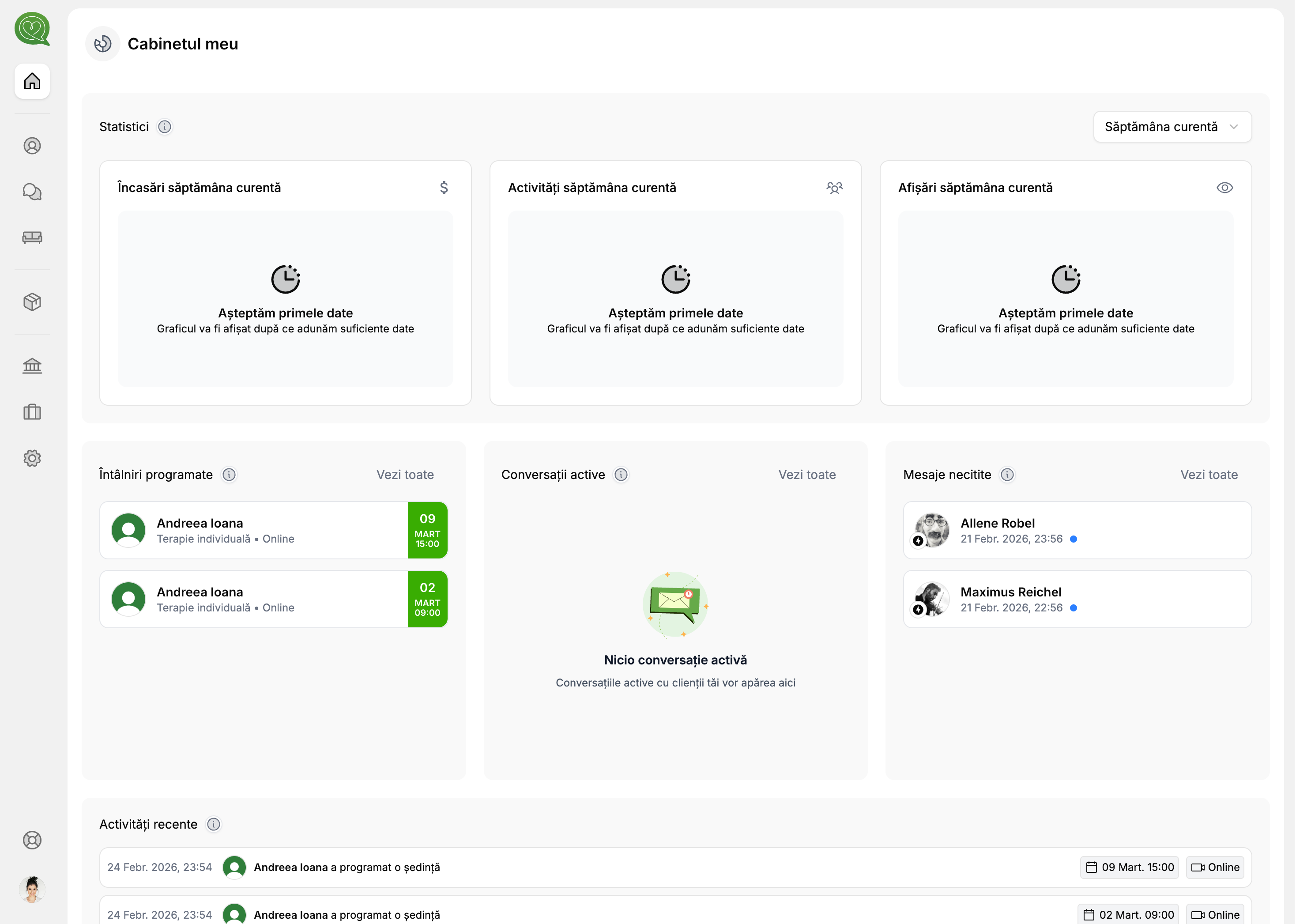Expand the Săptămâna curentă dropdown

(x=1172, y=127)
